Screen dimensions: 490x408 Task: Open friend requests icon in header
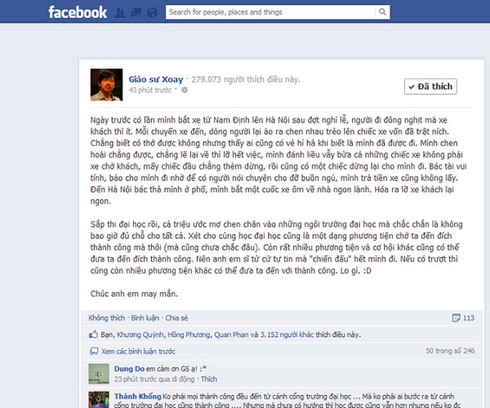coord(120,13)
